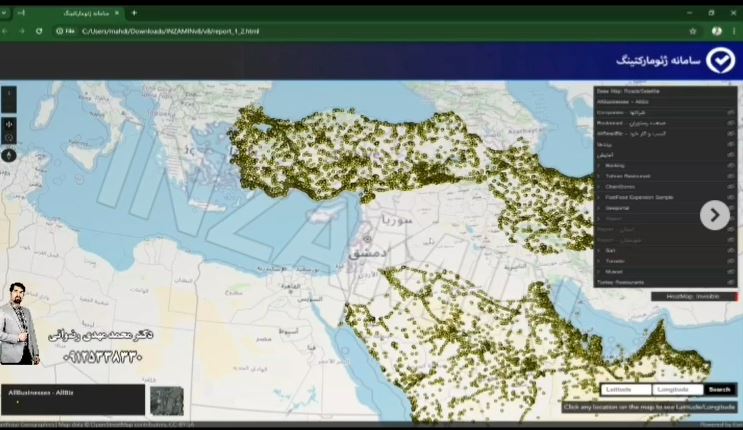Expand the Geoportal layer group
This screenshot has width=743, height=430.
point(599,208)
